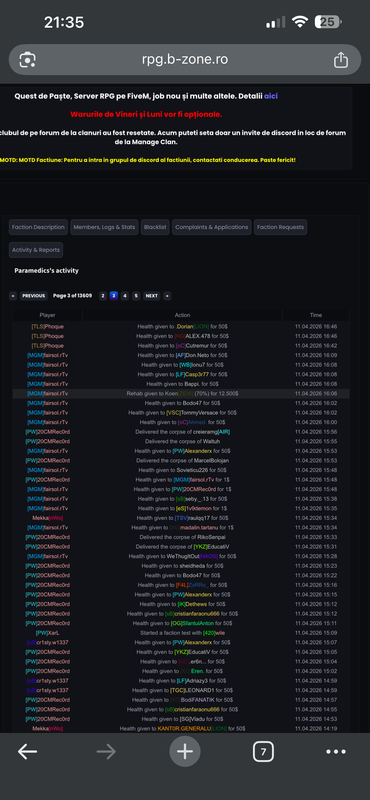Tap the camera lens search icon in address bar
Viewport: 370px width, 800px height.
click(27, 60)
